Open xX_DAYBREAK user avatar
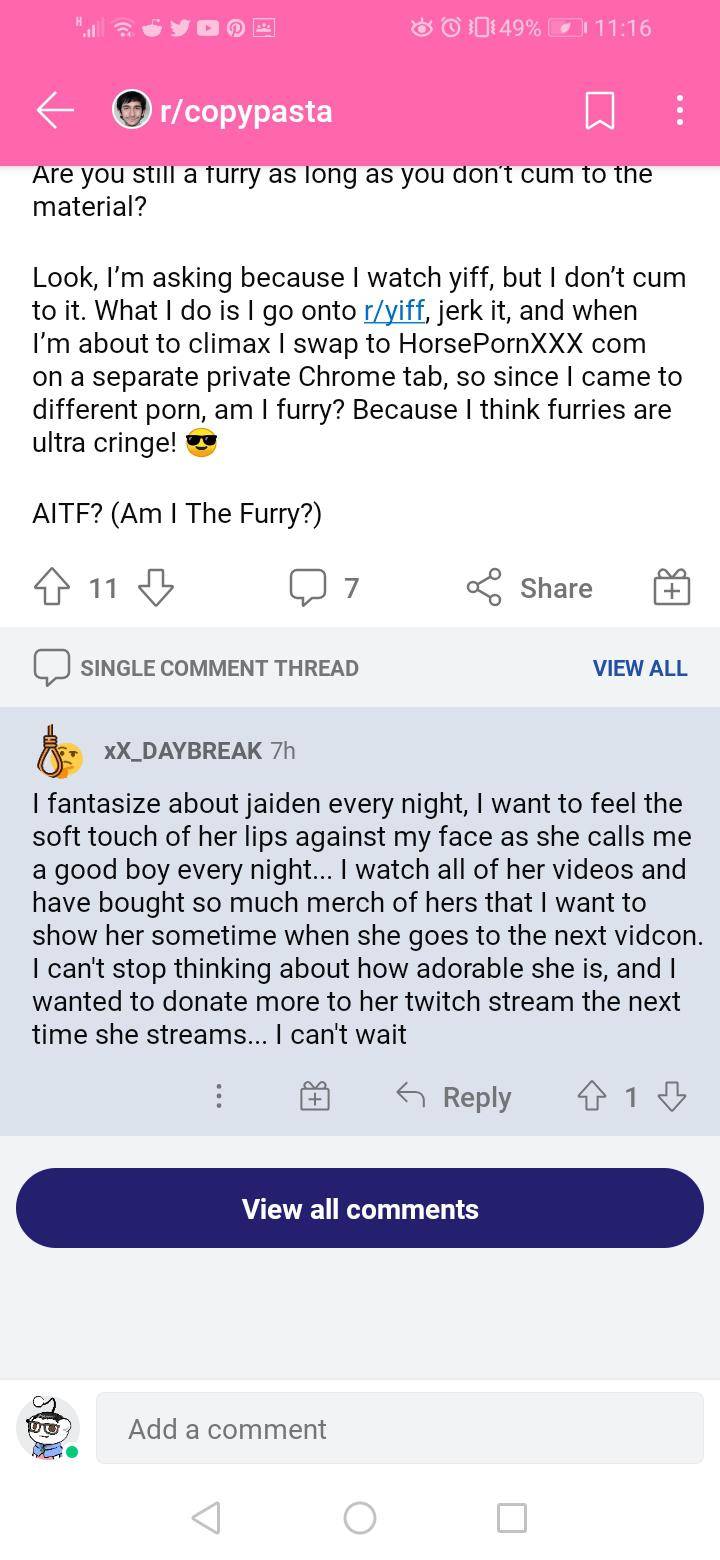 click(59, 751)
